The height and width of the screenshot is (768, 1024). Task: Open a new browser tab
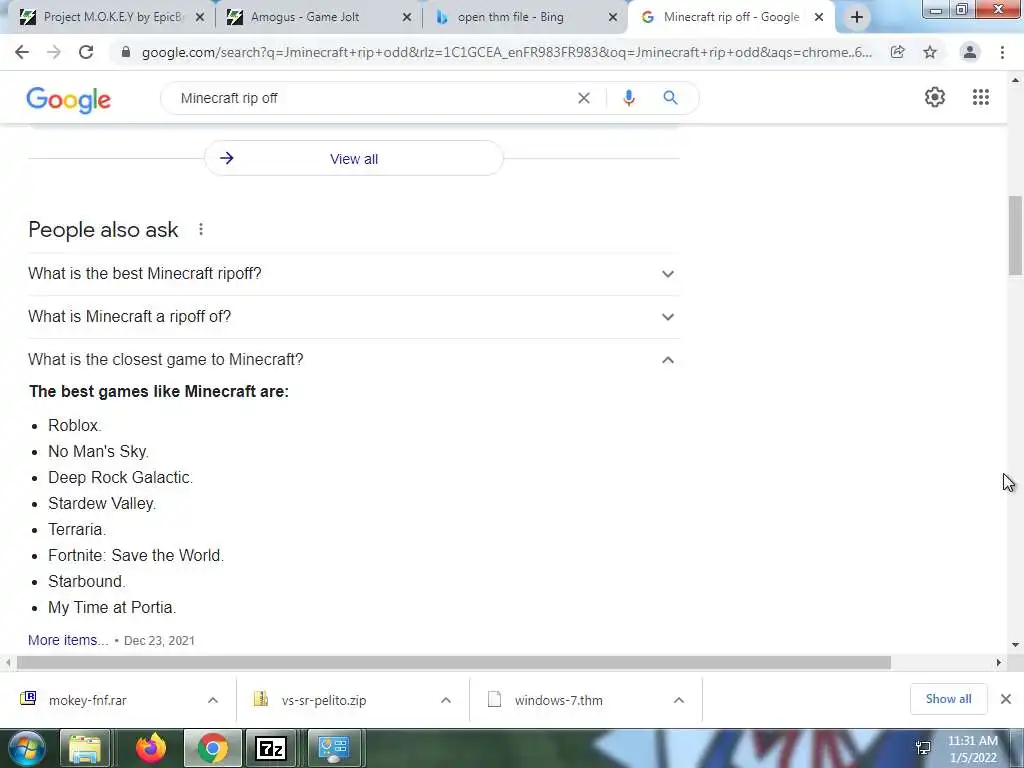click(x=857, y=17)
